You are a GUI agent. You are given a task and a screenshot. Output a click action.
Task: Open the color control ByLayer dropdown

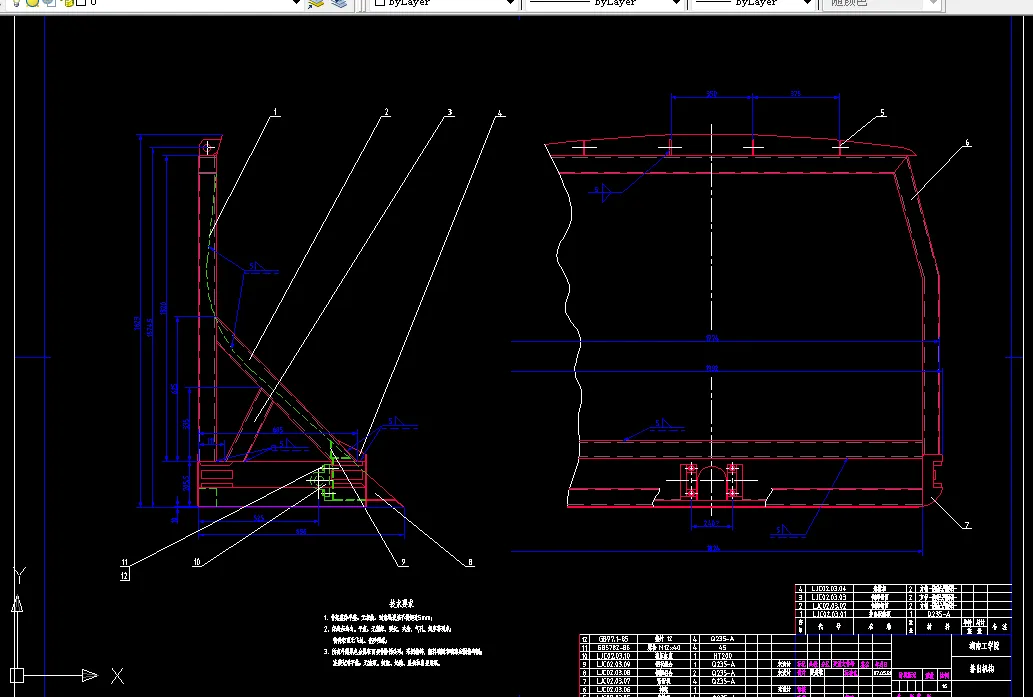tap(443, 3)
